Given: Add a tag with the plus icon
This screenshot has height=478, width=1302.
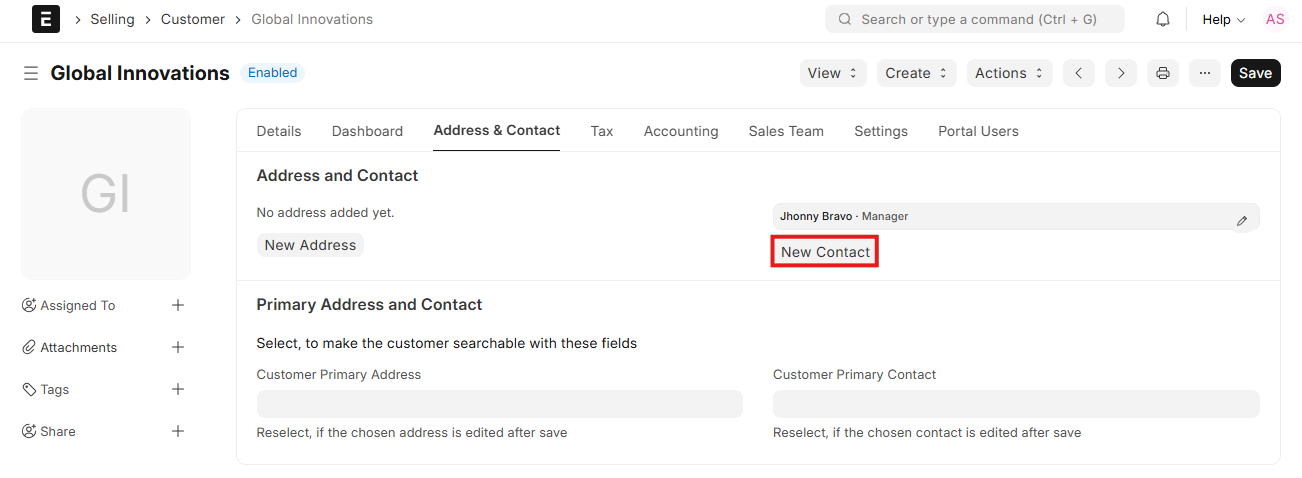Looking at the screenshot, I should [178, 389].
